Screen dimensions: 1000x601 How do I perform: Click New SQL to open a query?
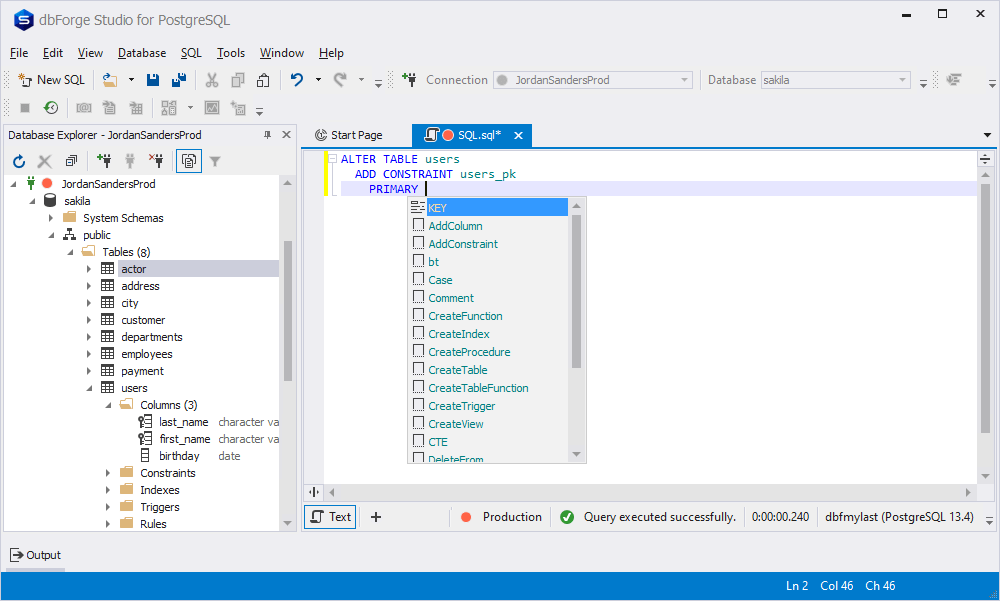point(51,80)
